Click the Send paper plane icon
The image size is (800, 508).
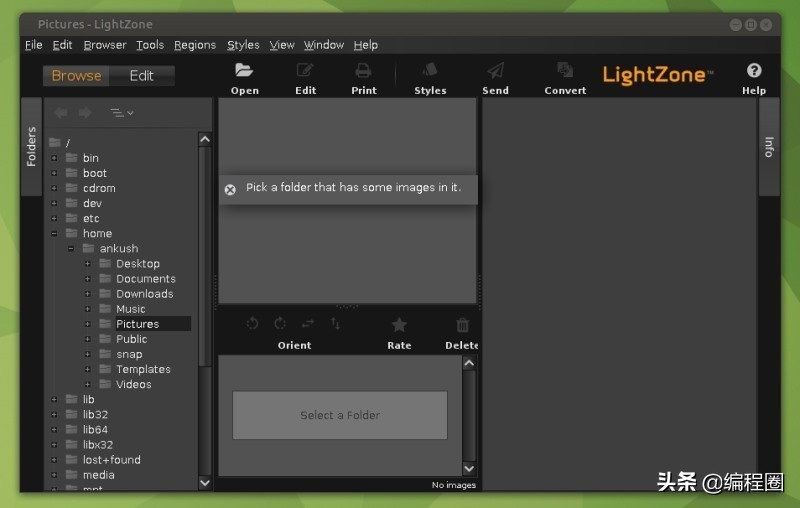click(495, 70)
